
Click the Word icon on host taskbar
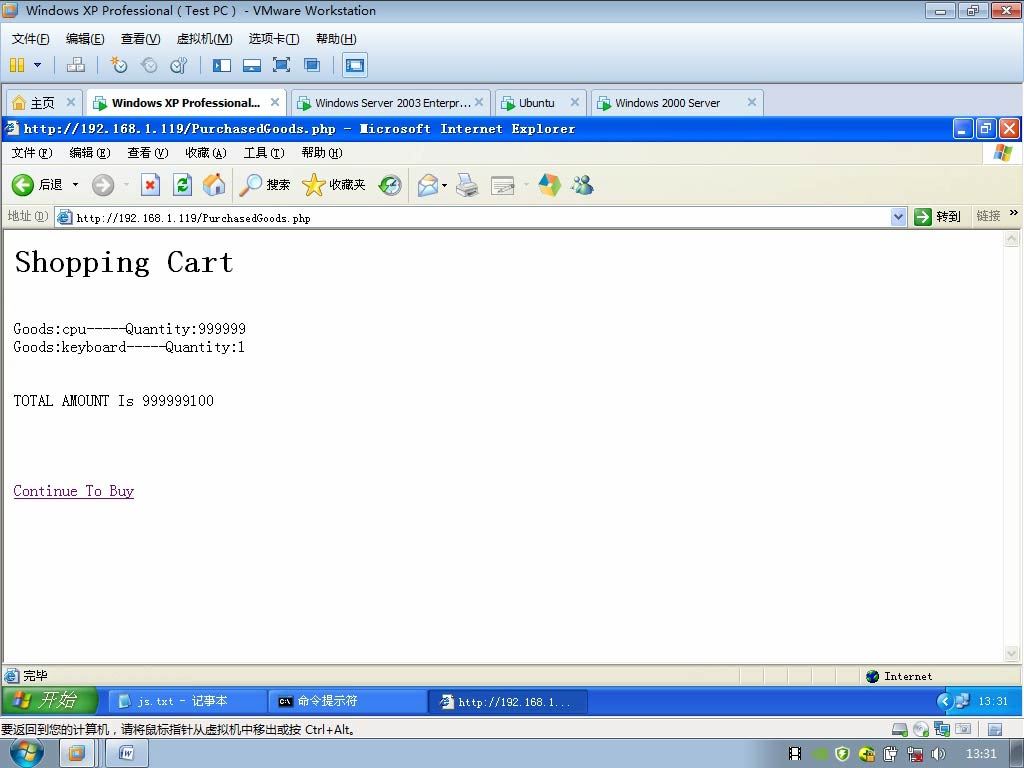pyautogui.click(x=127, y=754)
